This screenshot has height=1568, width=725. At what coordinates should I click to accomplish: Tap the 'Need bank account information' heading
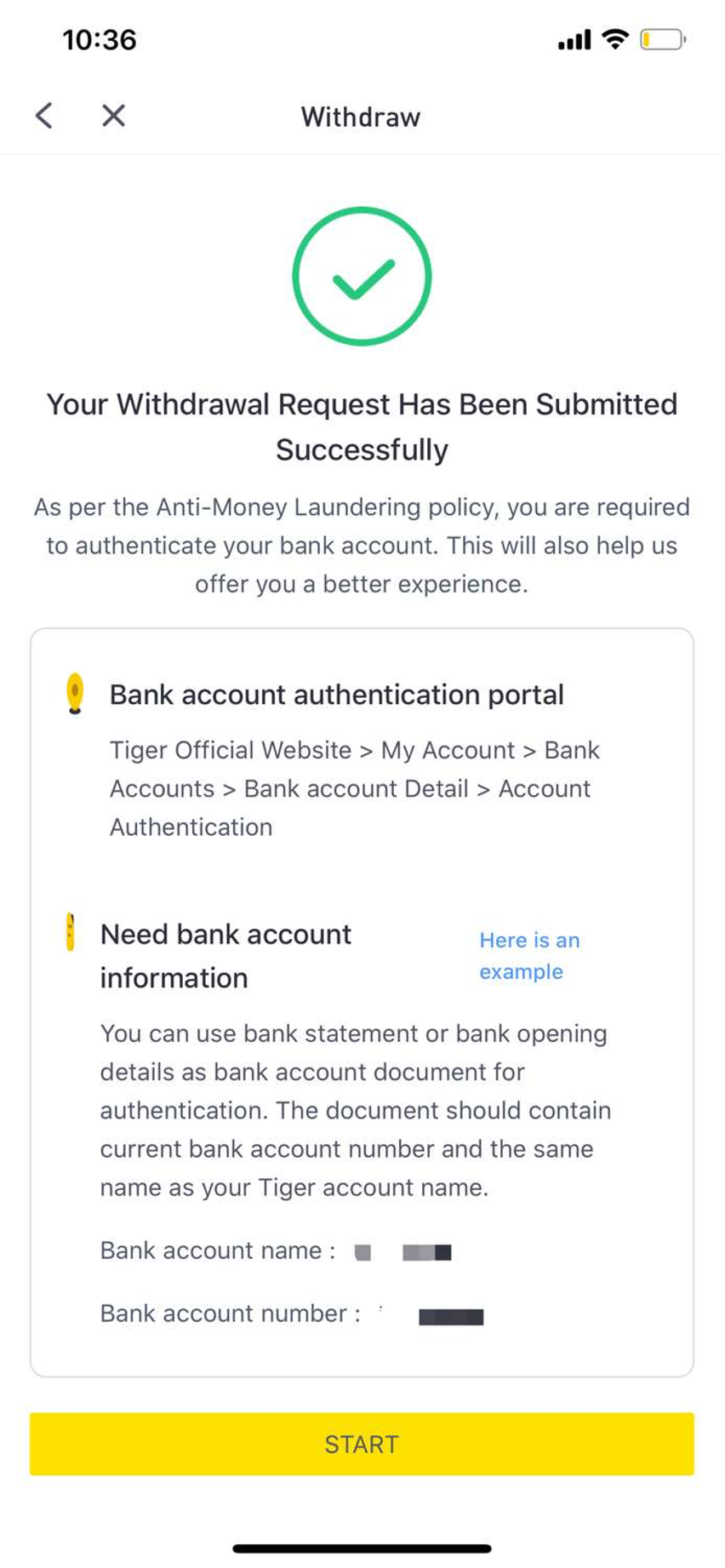(225, 956)
